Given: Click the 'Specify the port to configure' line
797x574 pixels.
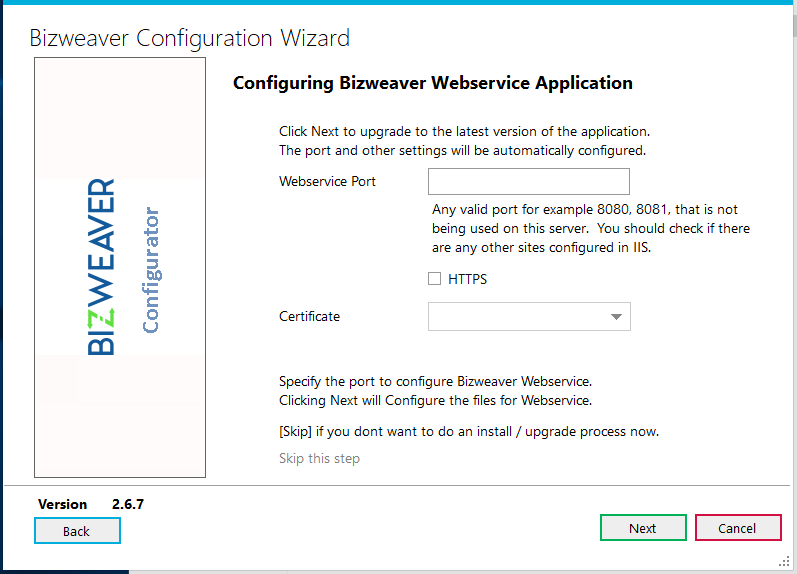Looking at the screenshot, I should tap(435, 381).
